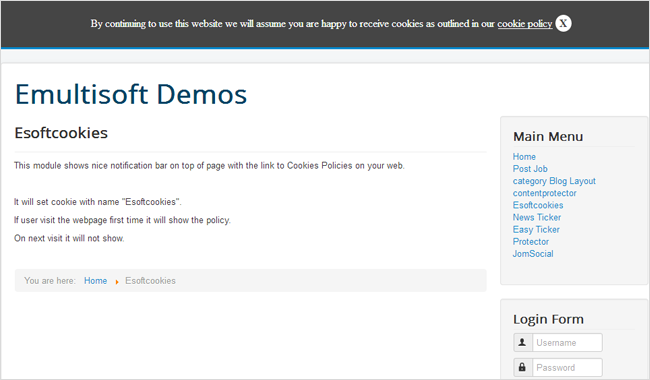Open the cookie policy link
The width and height of the screenshot is (650, 380).
[x=525, y=24]
